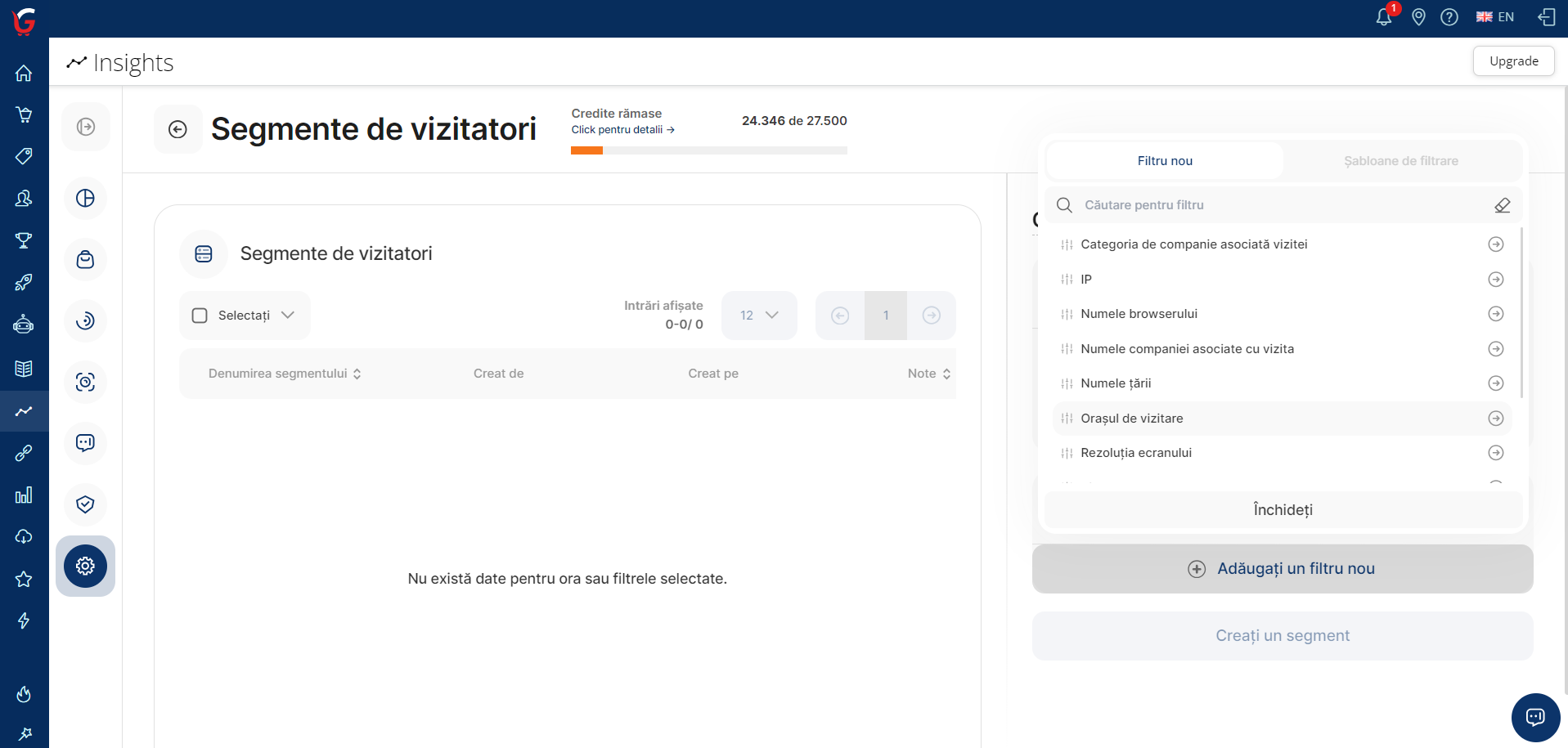Open the pie chart overview submenu icon

pos(85,199)
